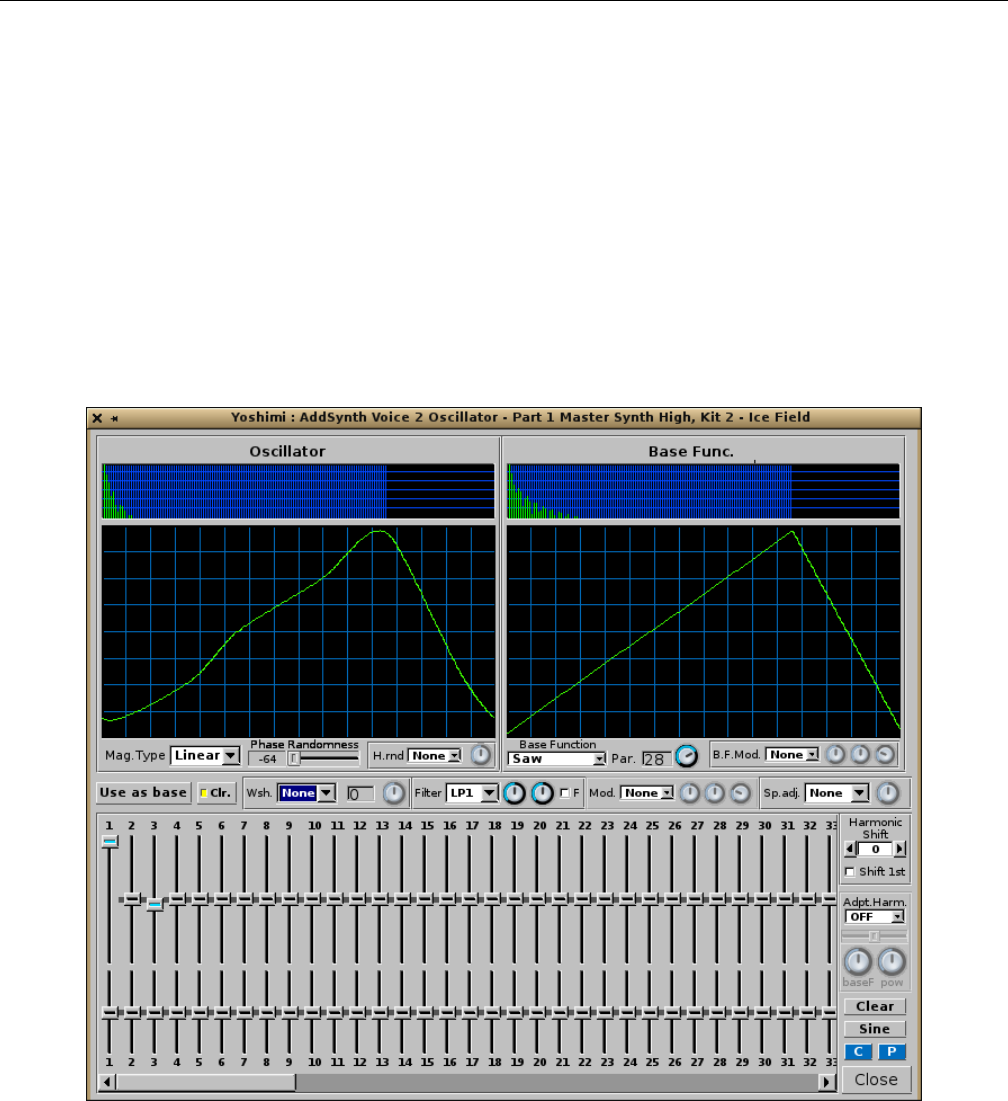Click the harmonic 2 magnitude slider handle

[132, 899]
